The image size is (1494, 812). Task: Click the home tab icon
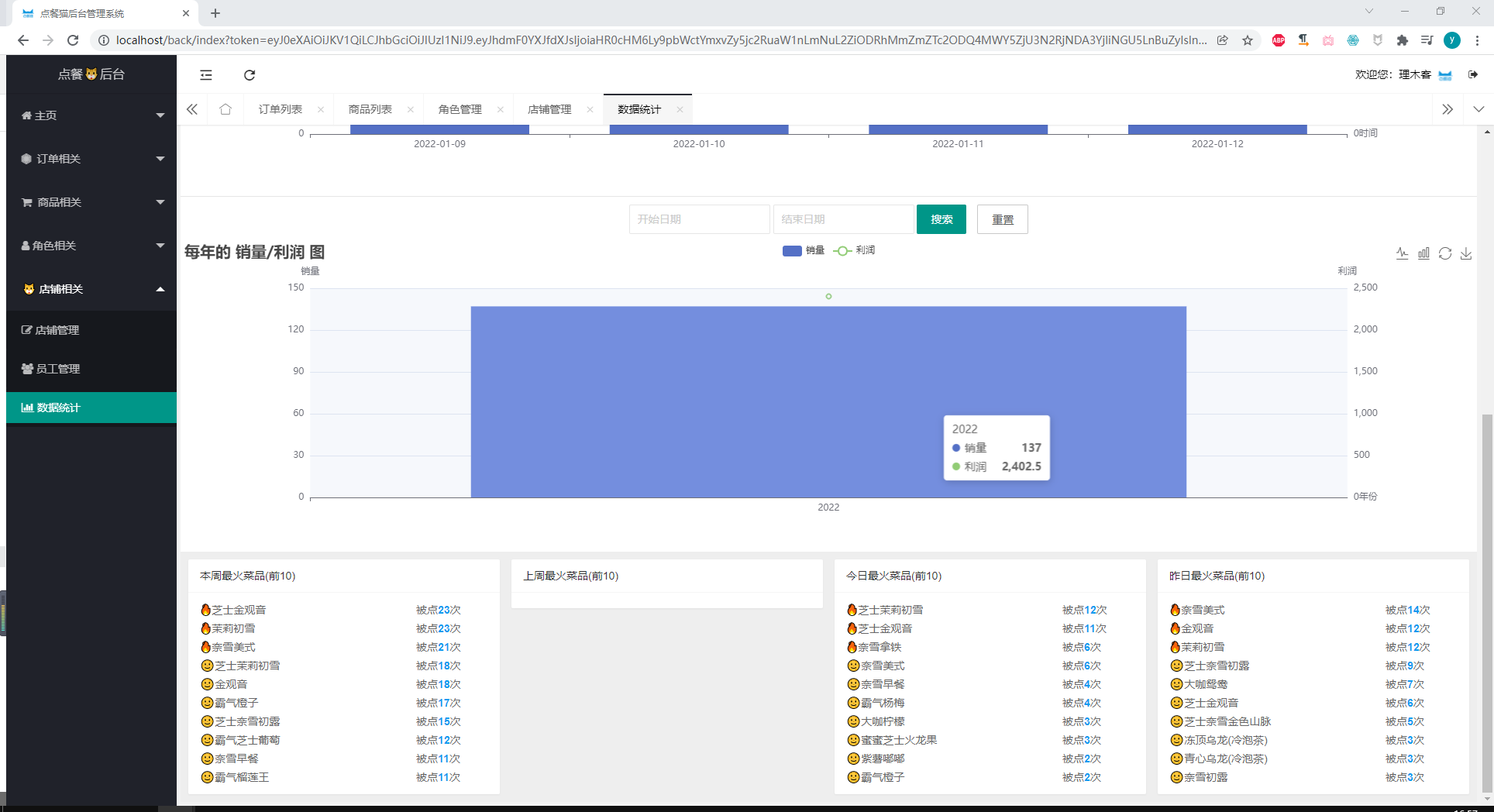pos(225,109)
